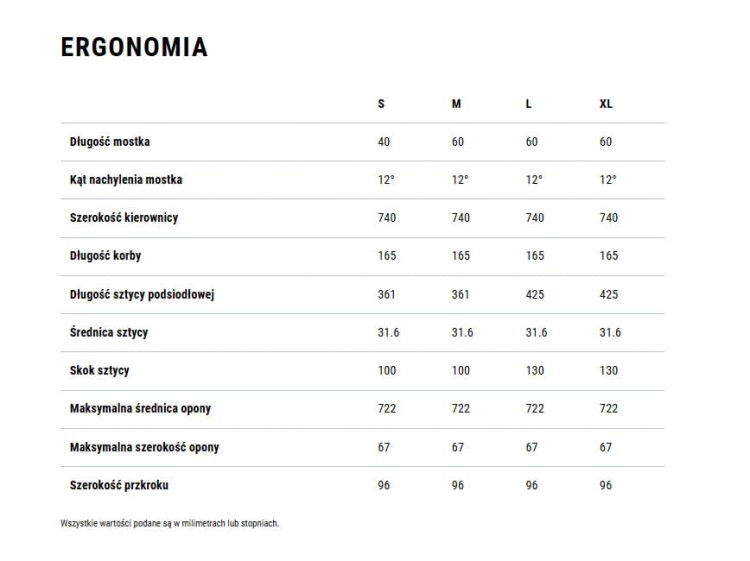Select the S size column header
The height and width of the screenshot is (561, 750).
pyautogui.click(x=381, y=104)
